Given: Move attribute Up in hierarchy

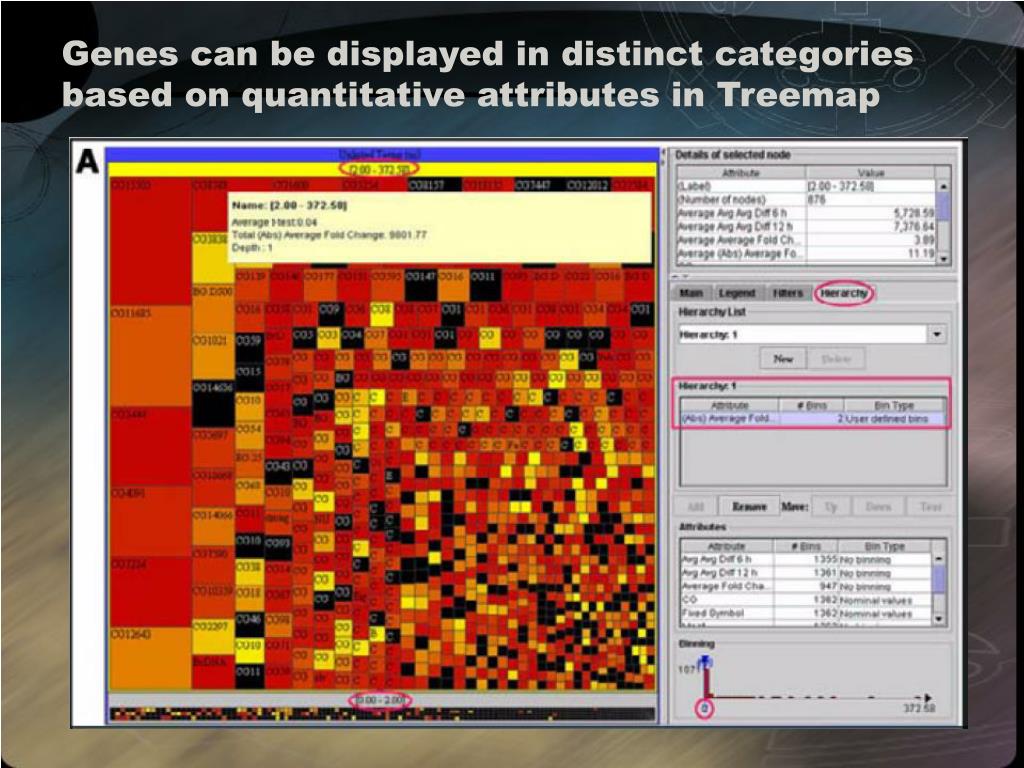Looking at the screenshot, I should tap(831, 506).
